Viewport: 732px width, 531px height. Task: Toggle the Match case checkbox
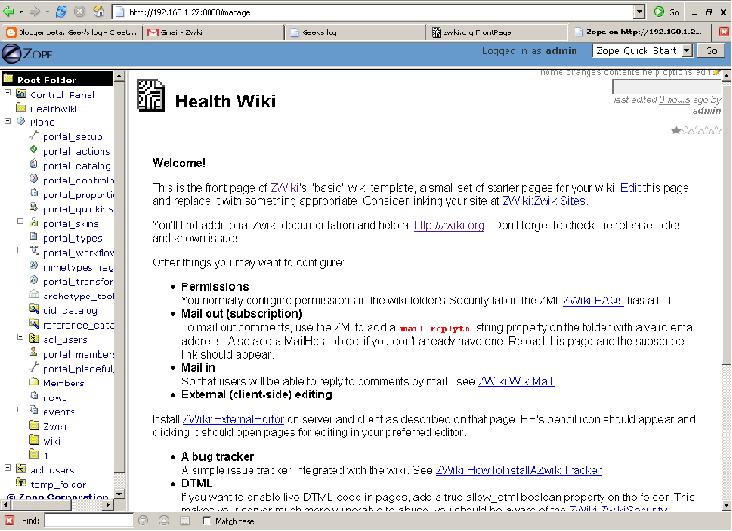point(207,520)
